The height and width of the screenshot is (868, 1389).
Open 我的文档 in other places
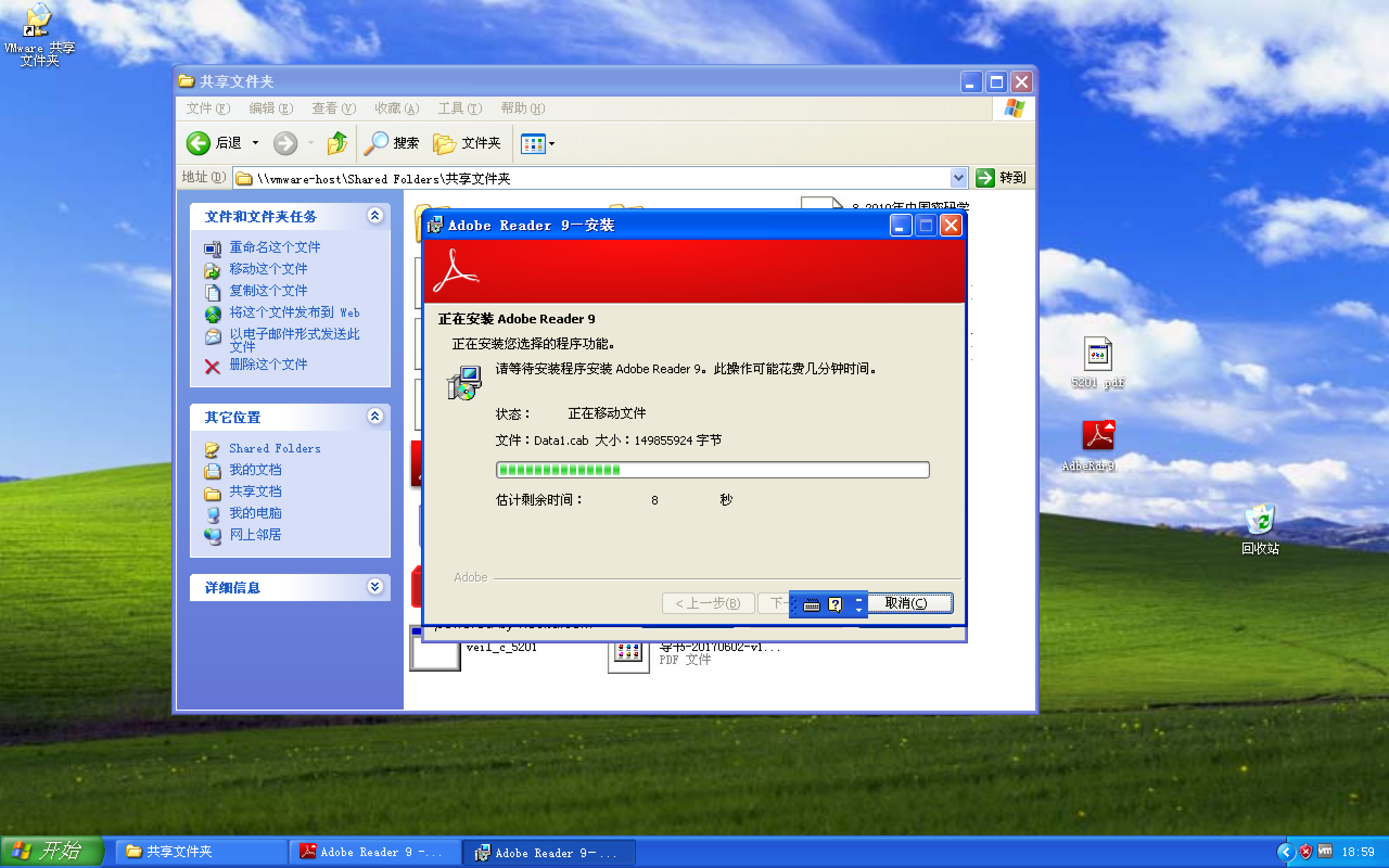point(255,470)
